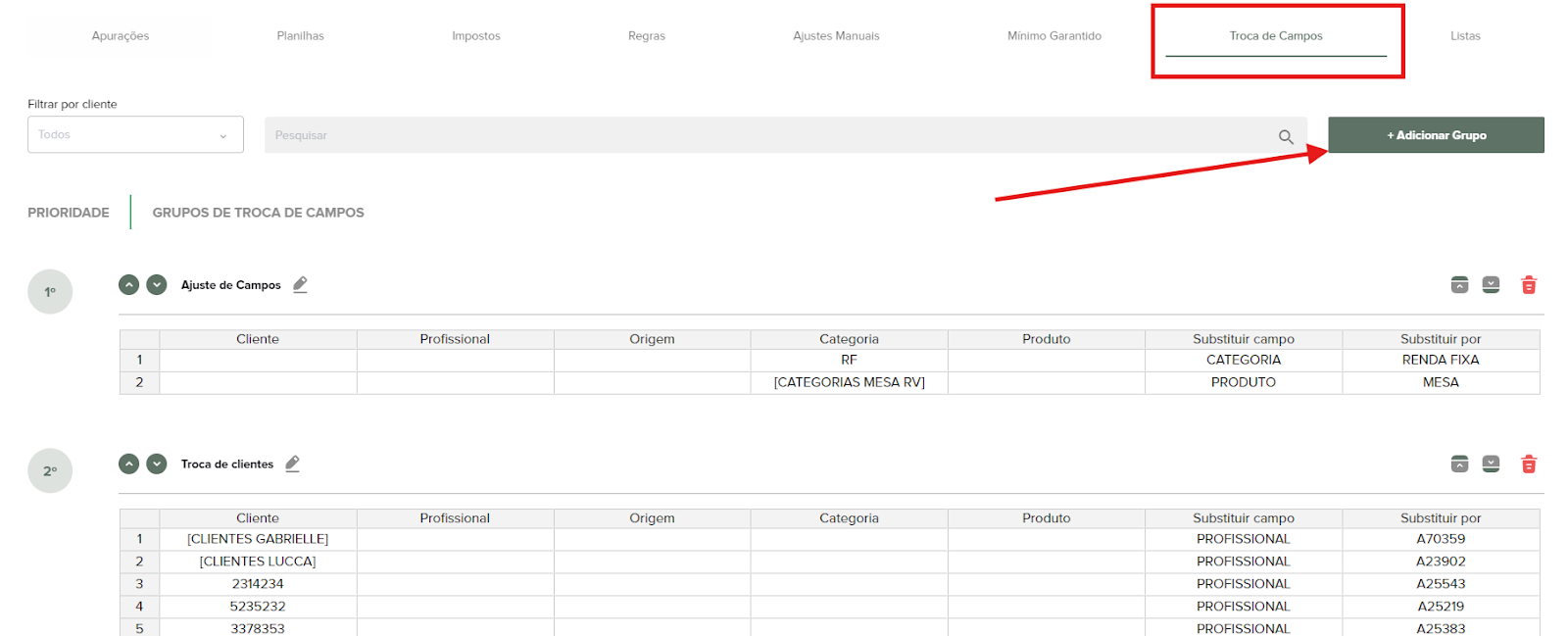
Task: Click the search magnifier icon
Action: point(1286,136)
